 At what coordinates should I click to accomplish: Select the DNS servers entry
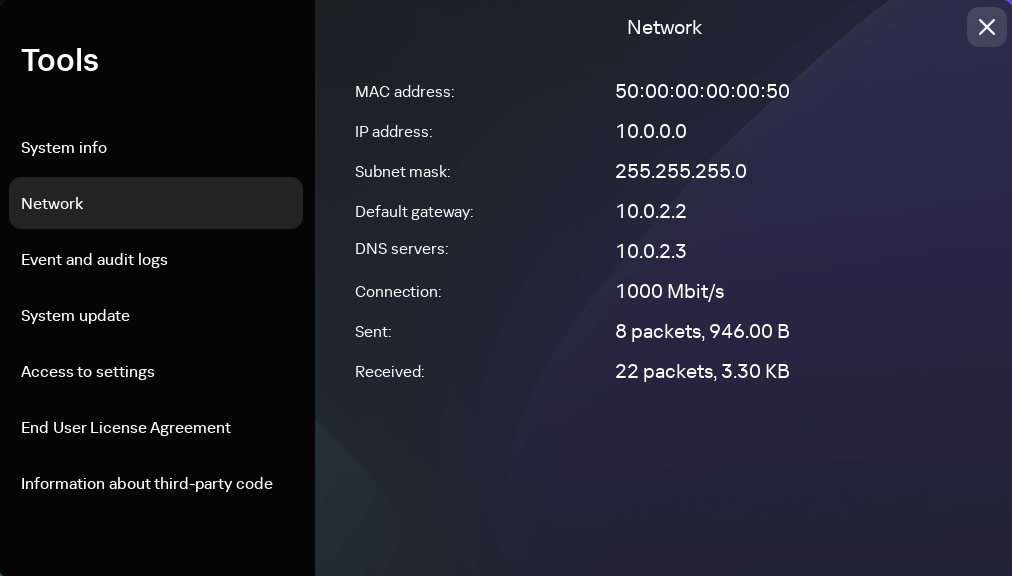click(x=651, y=251)
